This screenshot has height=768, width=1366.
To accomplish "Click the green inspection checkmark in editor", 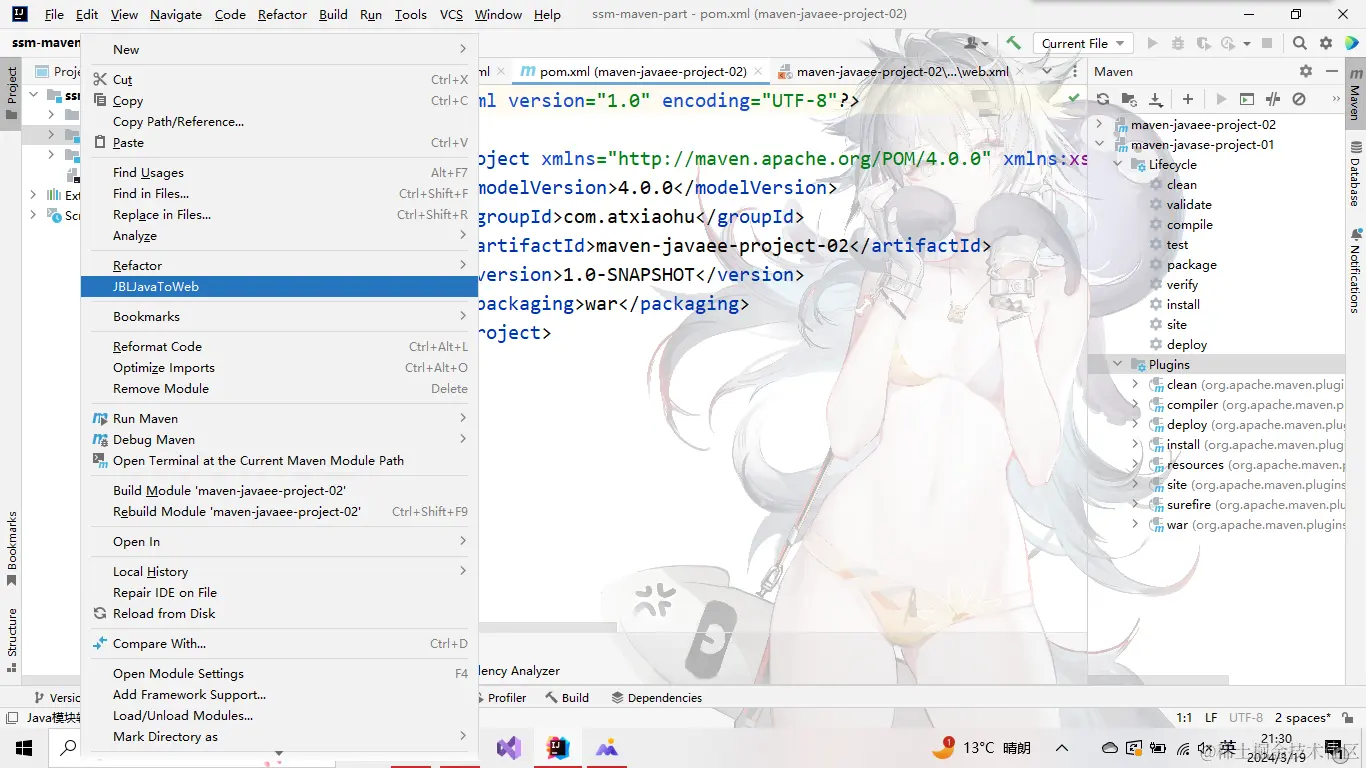I will [1074, 98].
